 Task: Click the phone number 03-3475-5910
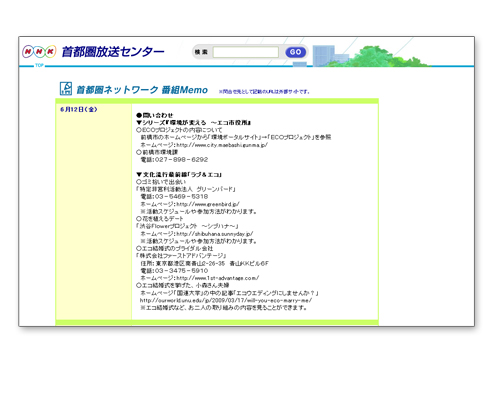(x=181, y=271)
